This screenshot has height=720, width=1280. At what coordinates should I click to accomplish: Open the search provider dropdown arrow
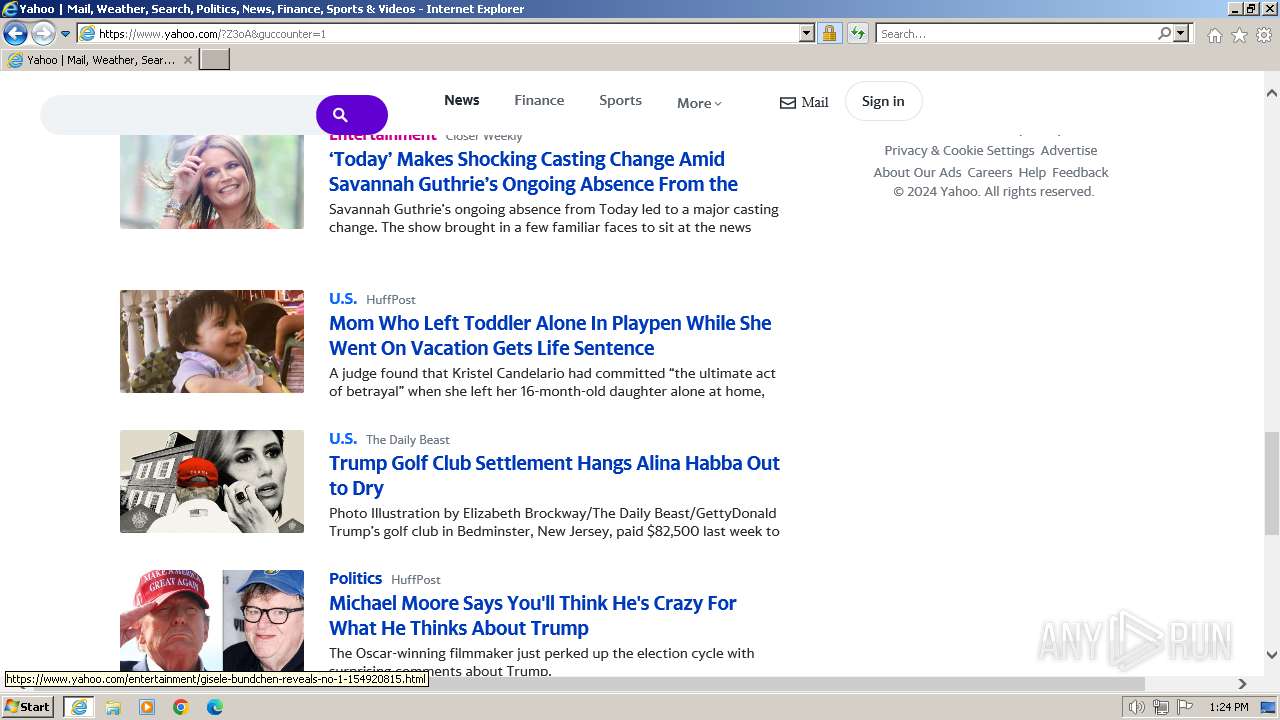pos(1181,34)
